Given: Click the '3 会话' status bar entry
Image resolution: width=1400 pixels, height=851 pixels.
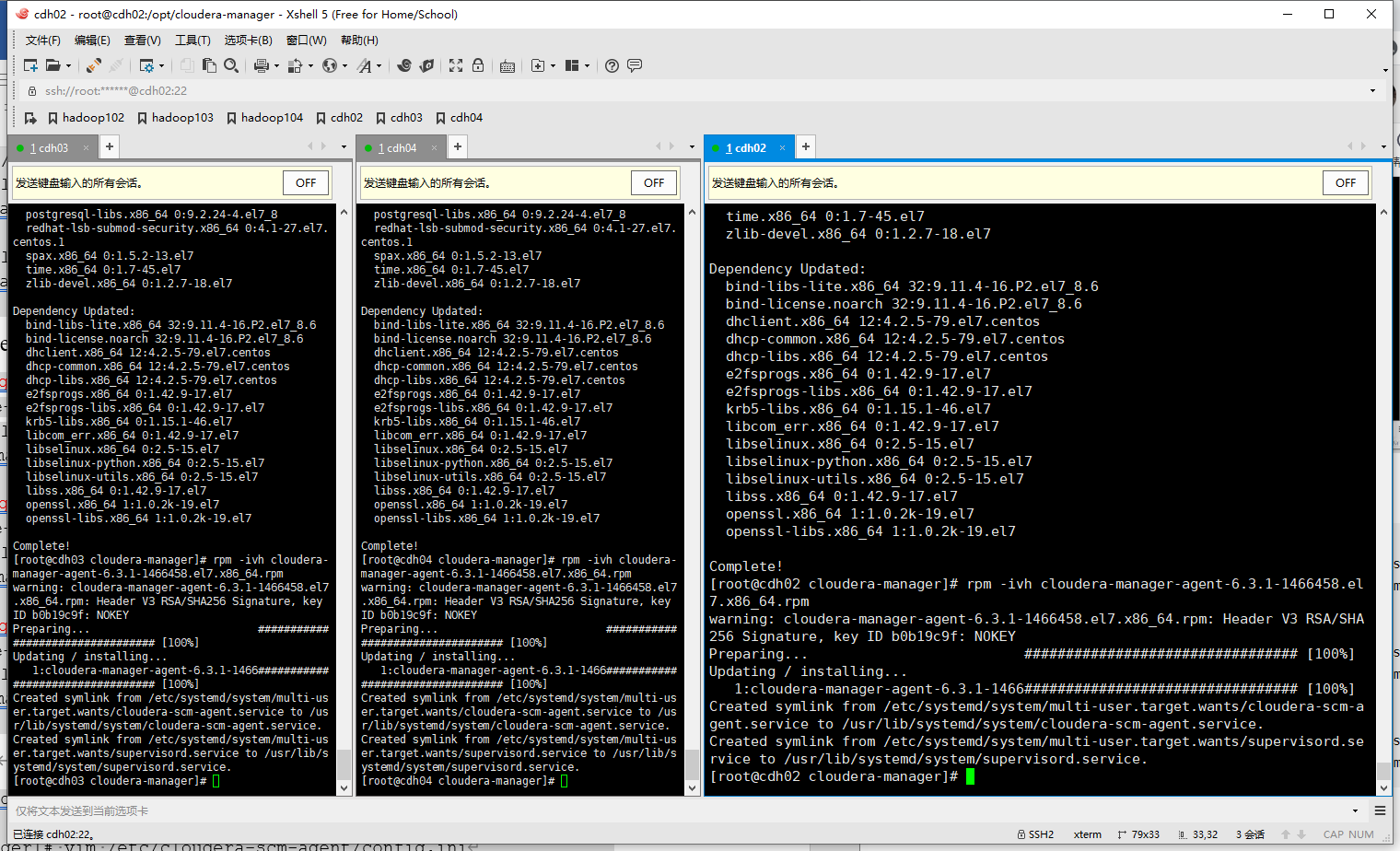Looking at the screenshot, I should (1250, 834).
